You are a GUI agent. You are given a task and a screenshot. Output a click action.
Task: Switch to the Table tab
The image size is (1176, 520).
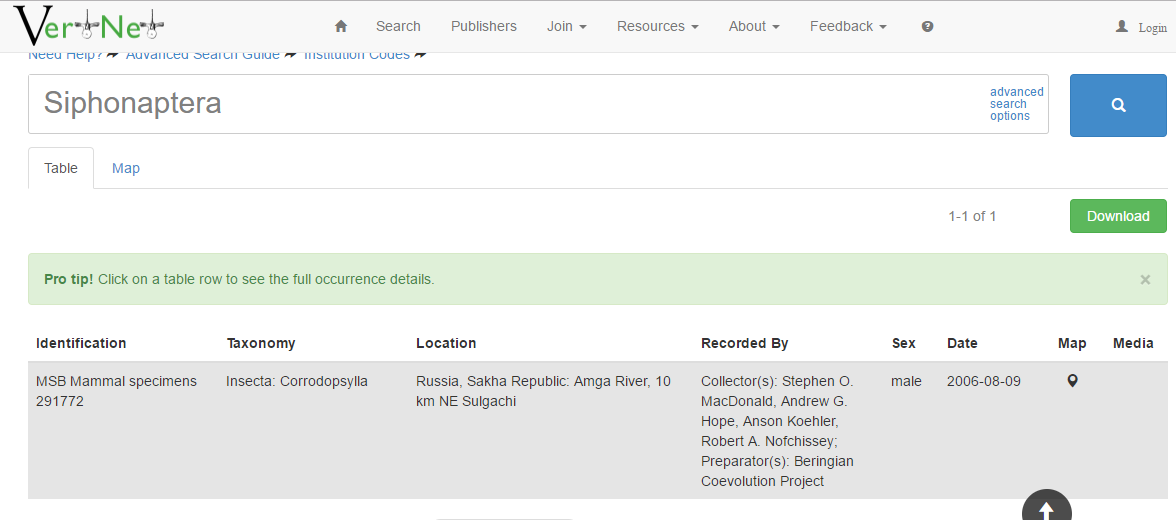coord(61,168)
